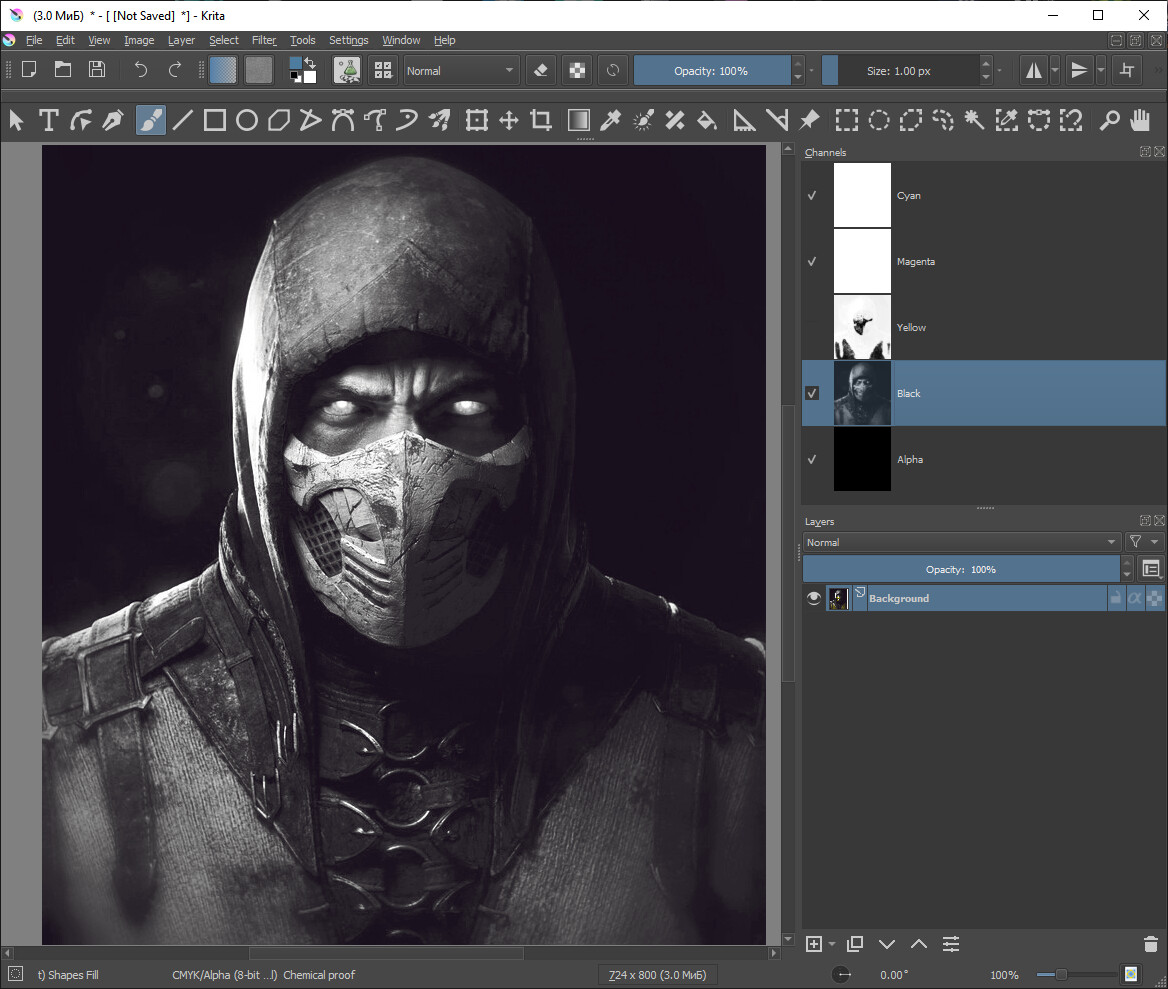Hide the Background layer via eye icon
Viewport: 1168px width, 989px height.
(x=814, y=598)
